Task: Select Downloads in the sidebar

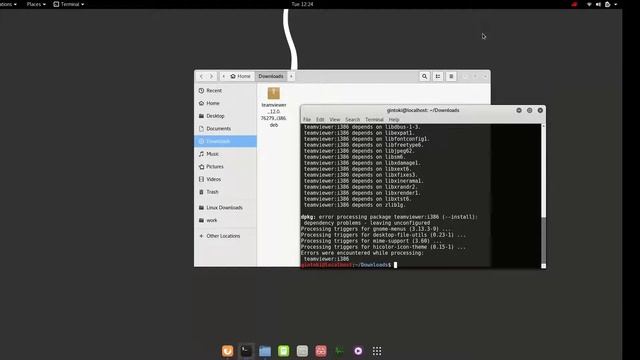Action: 225,141
